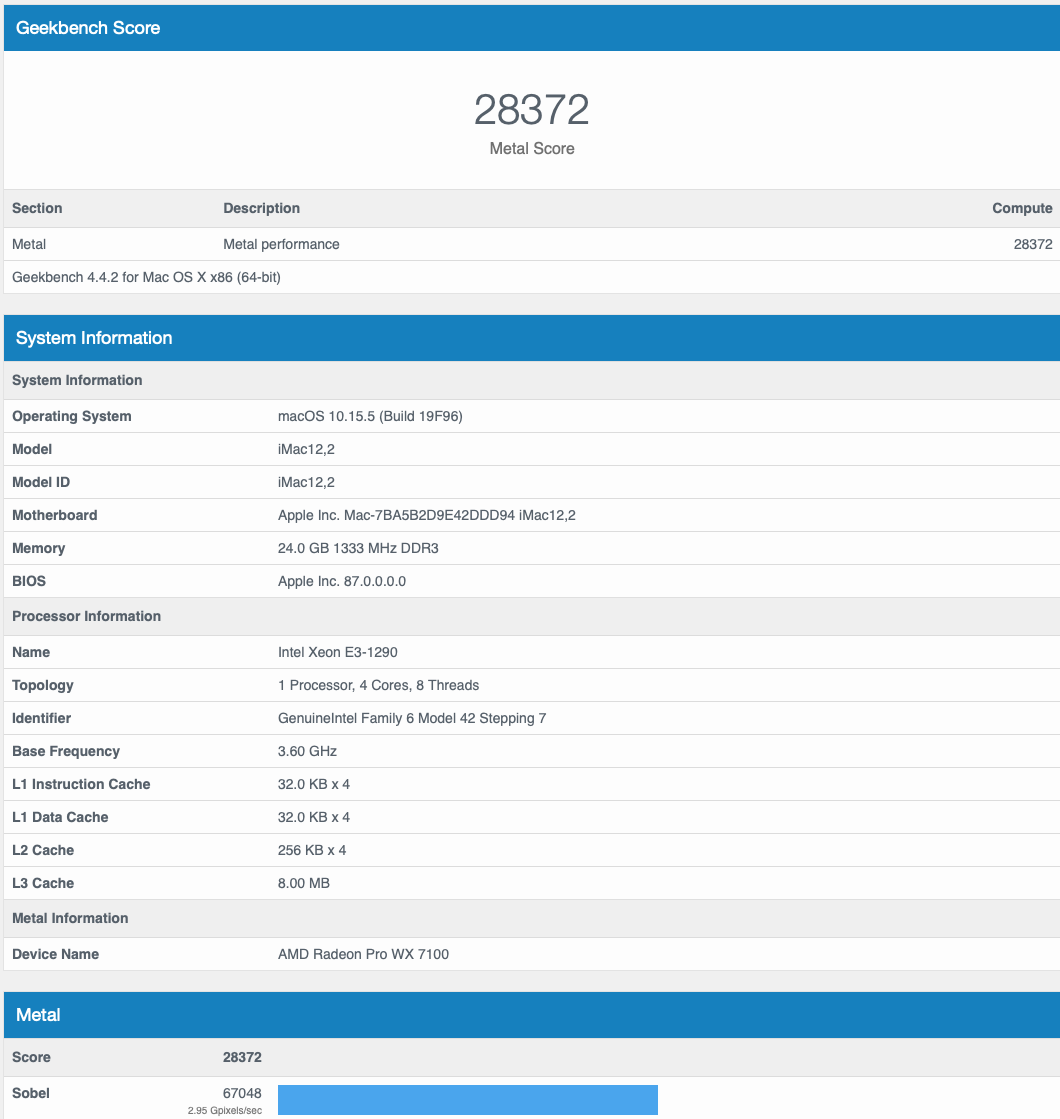This screenshot has height=1119, width=1060.
Task: Click the 'Compute' column header
Action: pos(1022,208)
